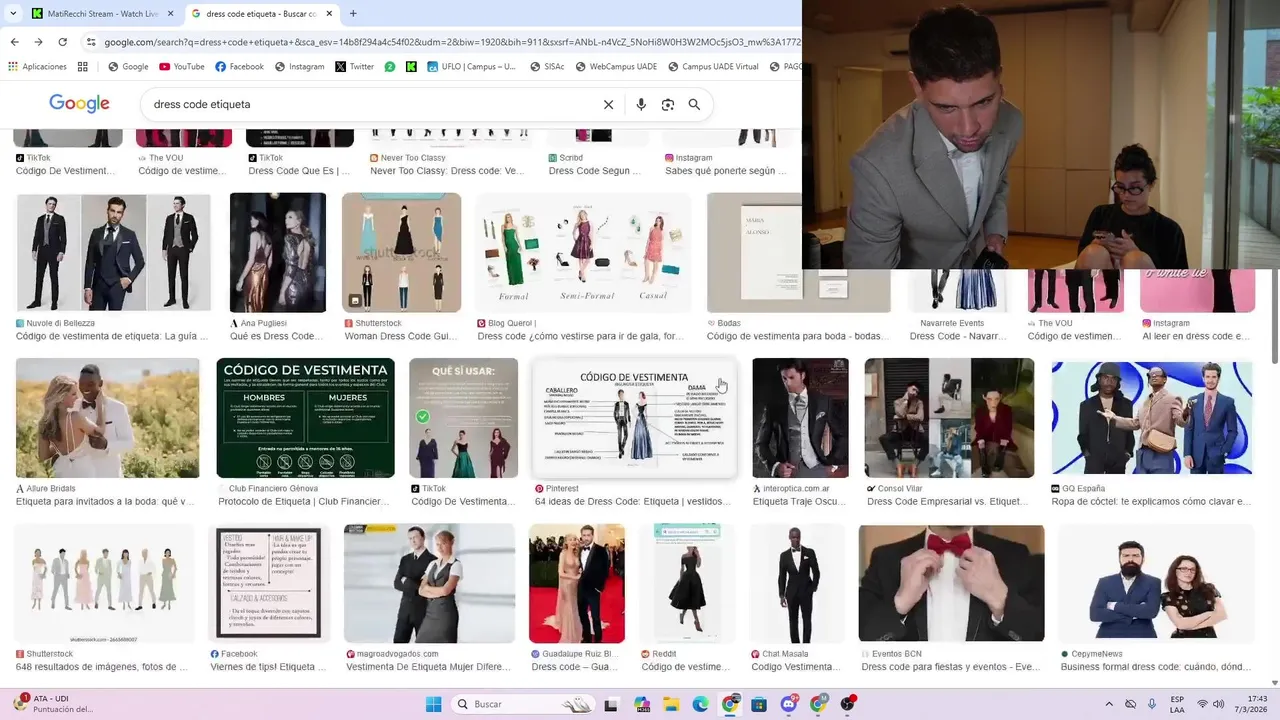Open the WebCampus UADE bookmark

point(615,67)
